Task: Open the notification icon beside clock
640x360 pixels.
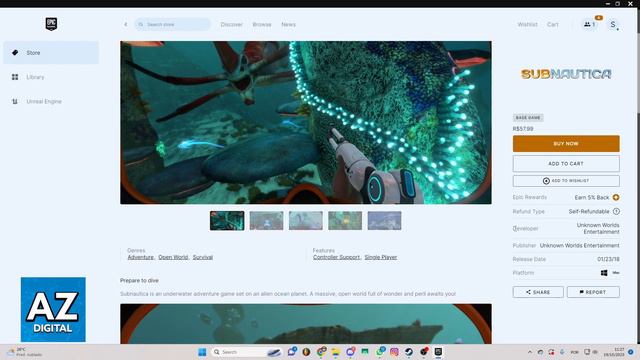Action: (631, 352)
